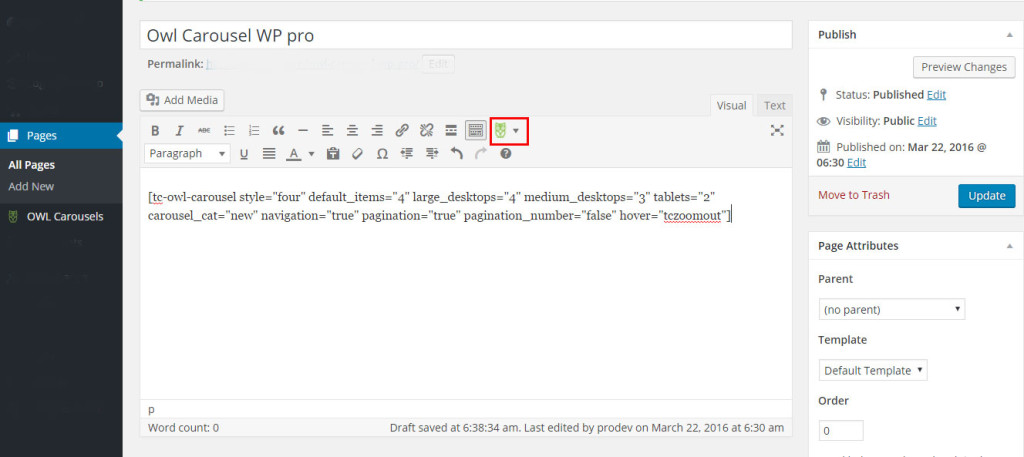Click the Order number field

coord(841,431)
